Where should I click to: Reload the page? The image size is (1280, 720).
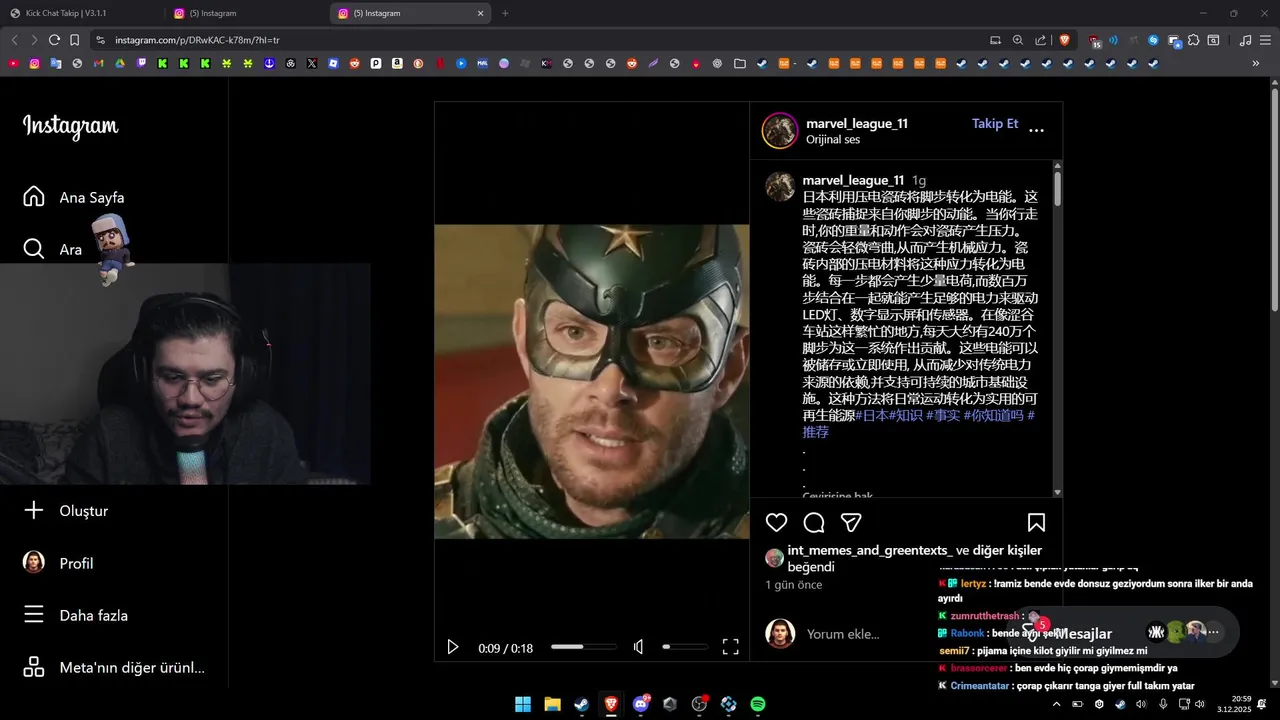click(54, 40)
